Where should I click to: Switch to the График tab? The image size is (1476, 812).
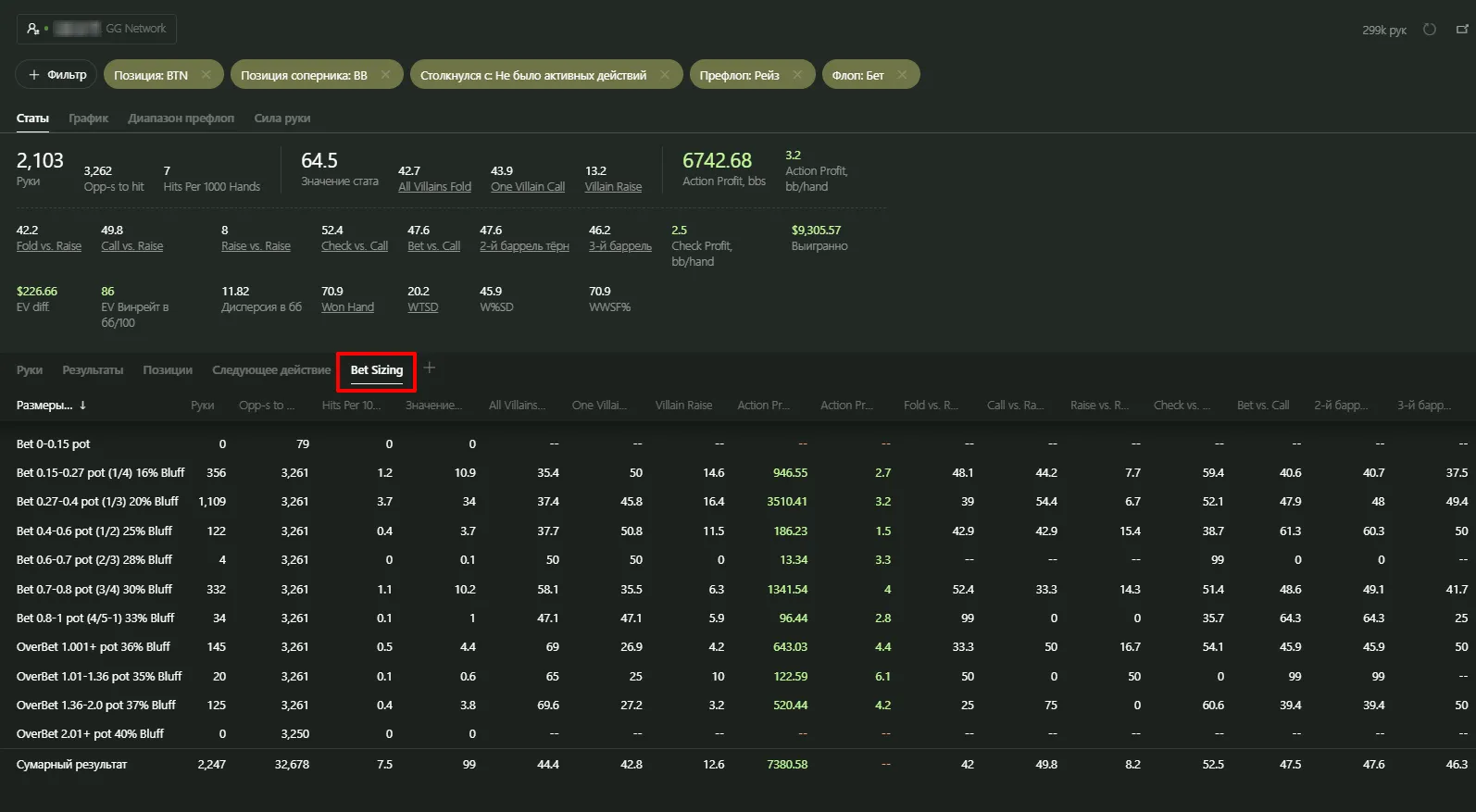pyautogui.click(x=88, y=119)
